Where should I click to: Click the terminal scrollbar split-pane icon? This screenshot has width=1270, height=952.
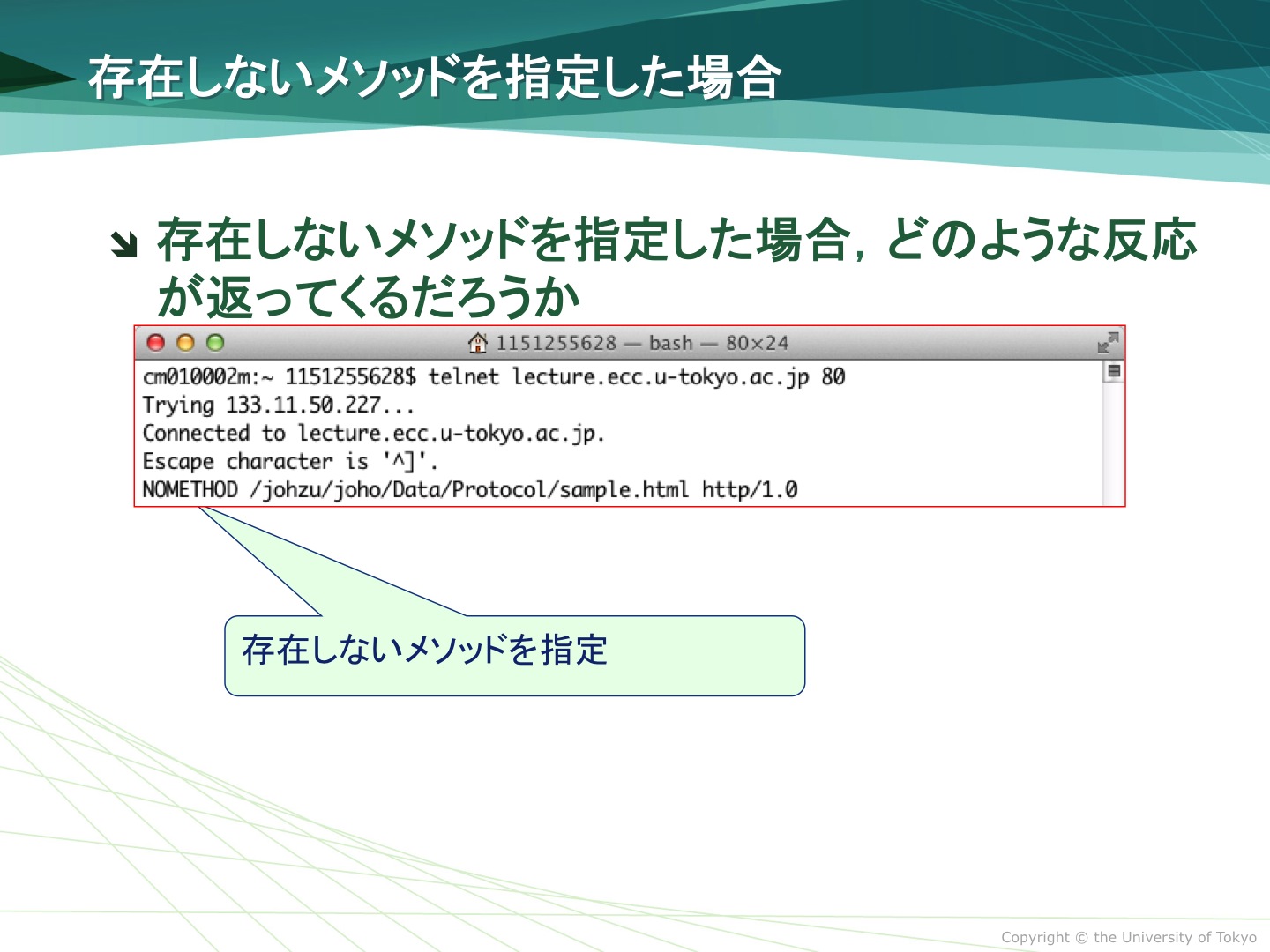coord(1114,371)
